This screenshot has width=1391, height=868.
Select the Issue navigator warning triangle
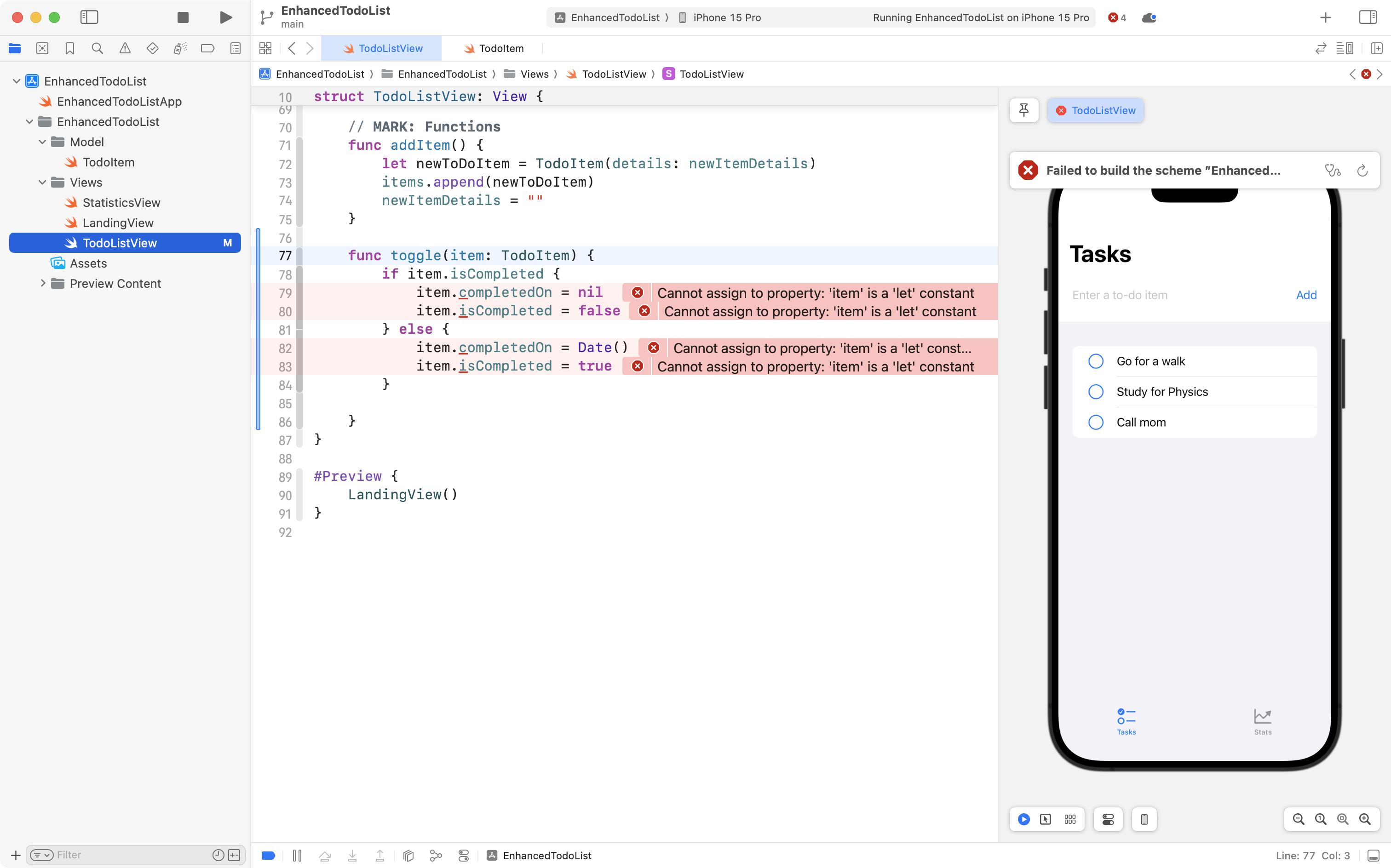pyautogui.click(x=125, y=48)
